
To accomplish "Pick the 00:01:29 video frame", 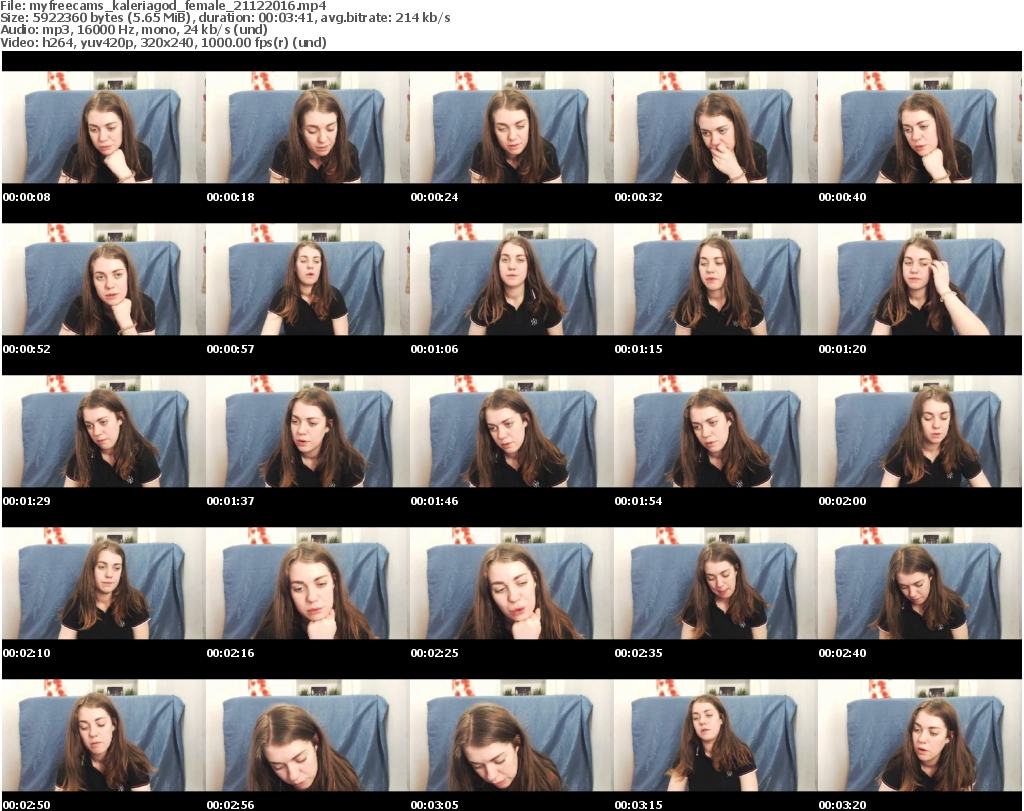I will [x=104, y=432].
